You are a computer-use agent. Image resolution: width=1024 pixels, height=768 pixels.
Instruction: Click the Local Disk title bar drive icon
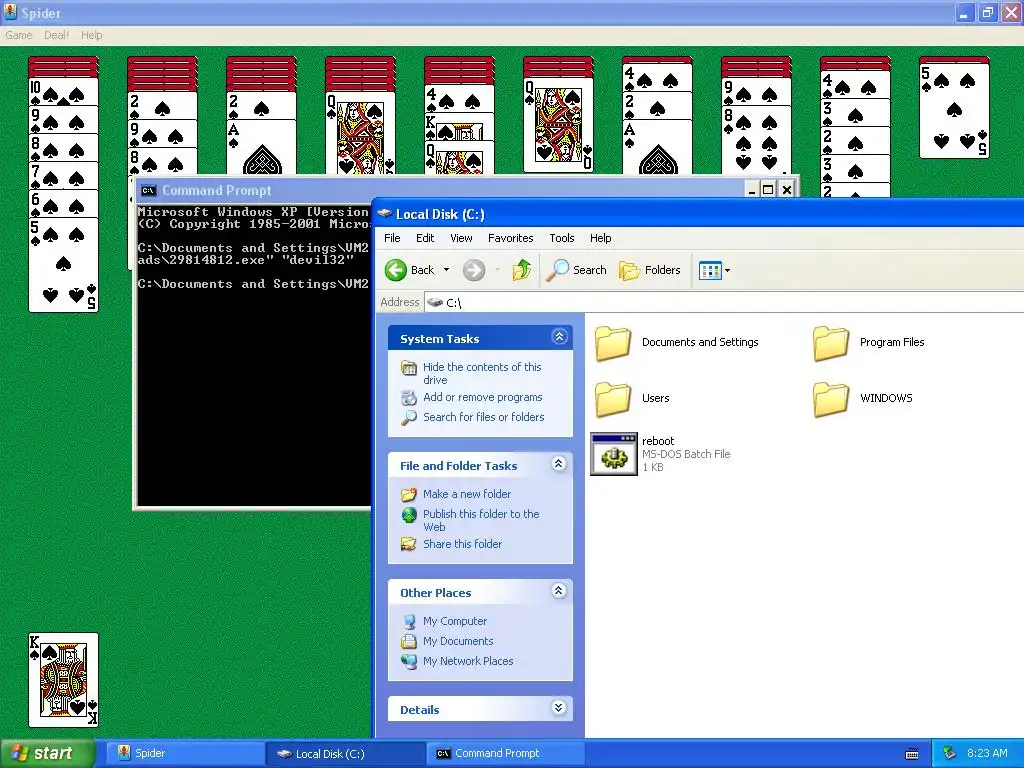pos(385,214)
